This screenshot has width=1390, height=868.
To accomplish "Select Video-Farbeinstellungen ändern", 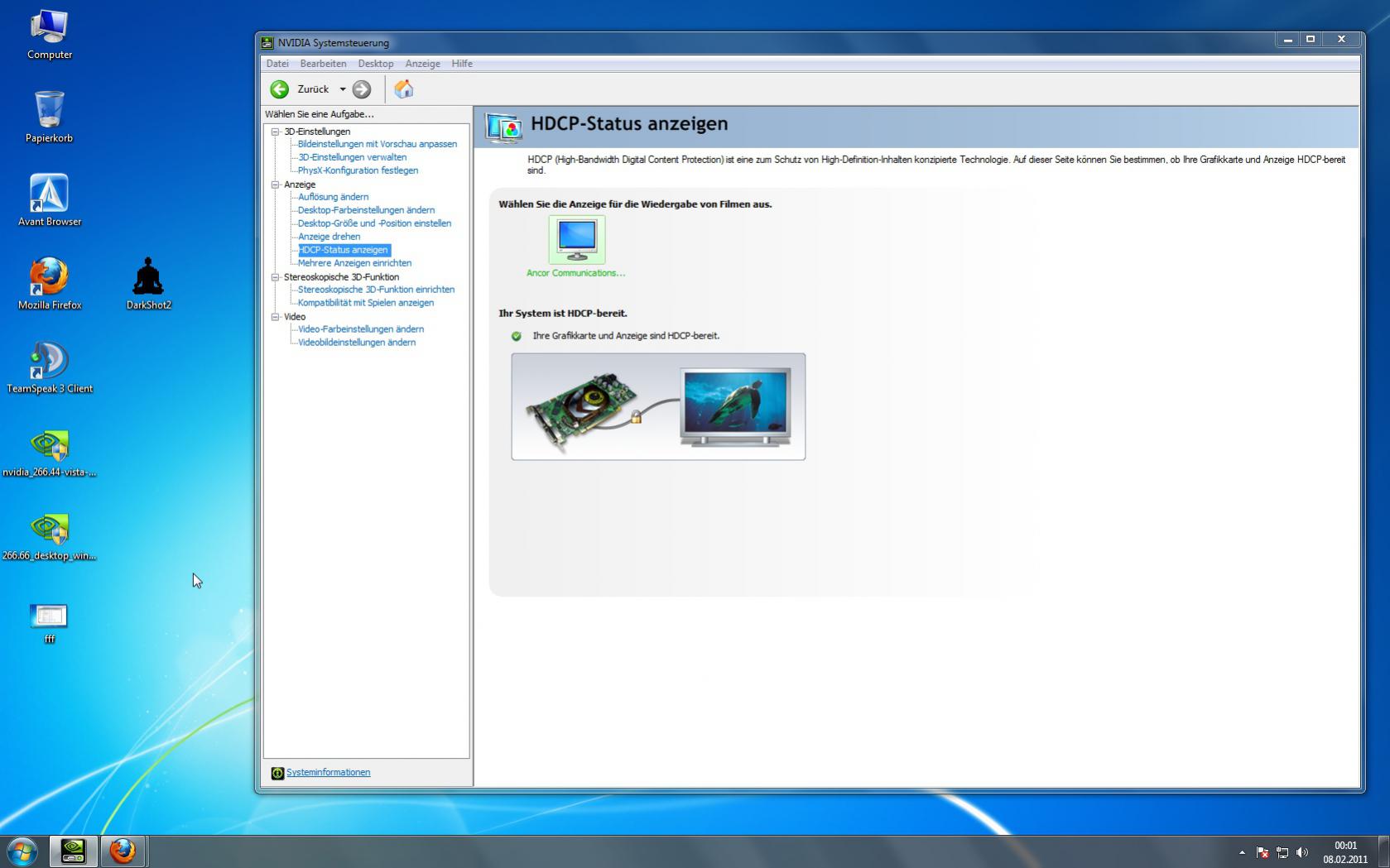I will tap(361, 329).
